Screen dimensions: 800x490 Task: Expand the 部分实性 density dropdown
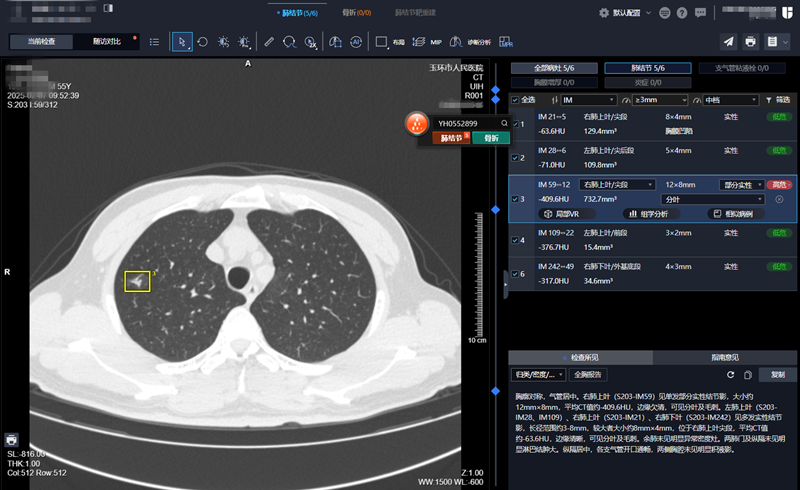(741, 185)
